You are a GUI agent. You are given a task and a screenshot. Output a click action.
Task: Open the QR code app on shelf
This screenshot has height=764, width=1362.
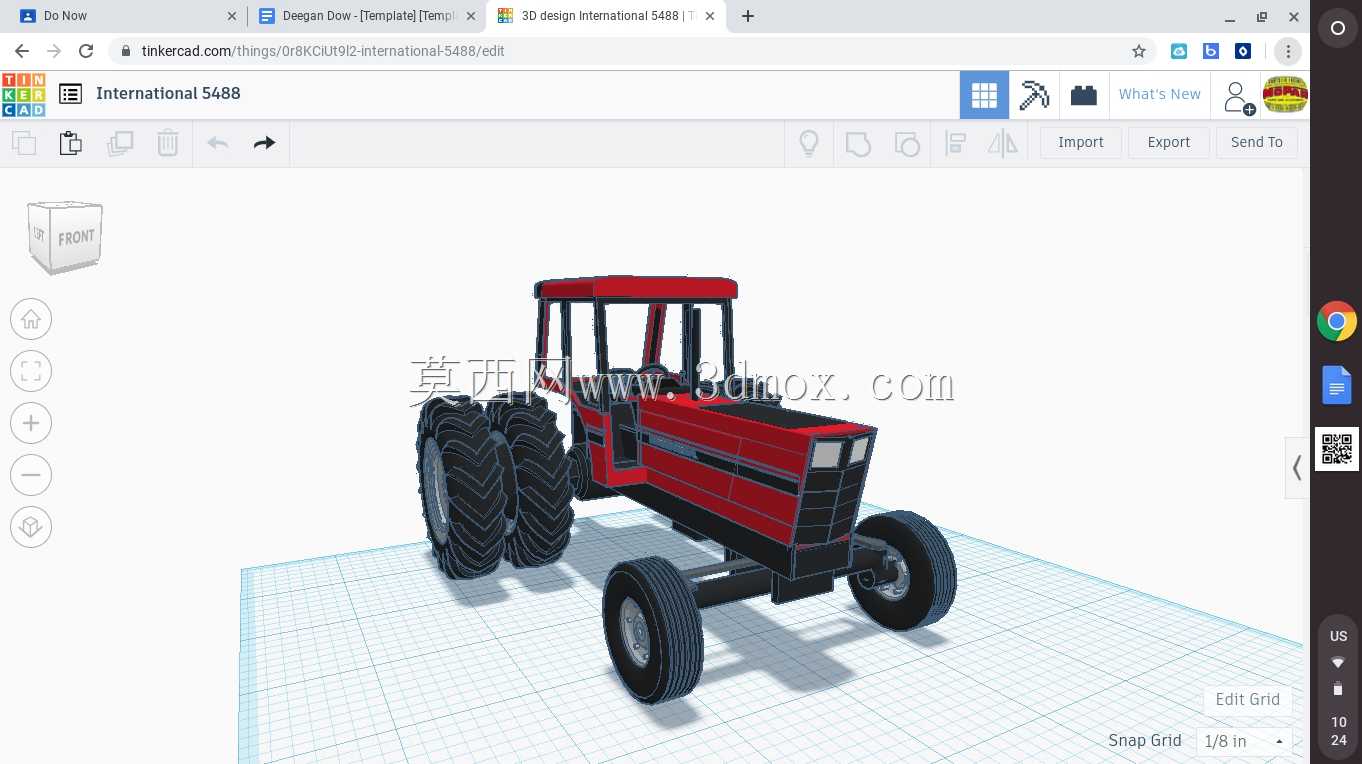point(1337,449)
